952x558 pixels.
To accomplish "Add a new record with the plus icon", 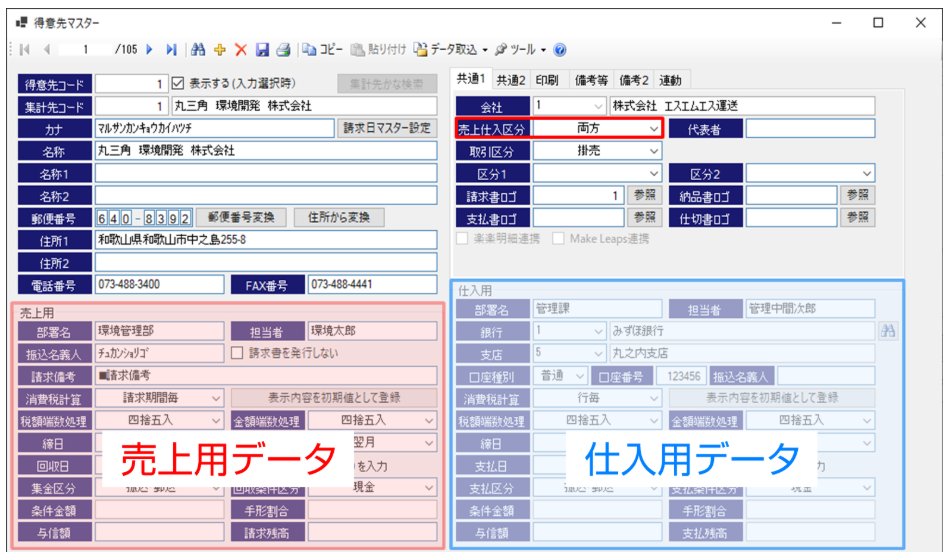I will [x=220, y=50].
